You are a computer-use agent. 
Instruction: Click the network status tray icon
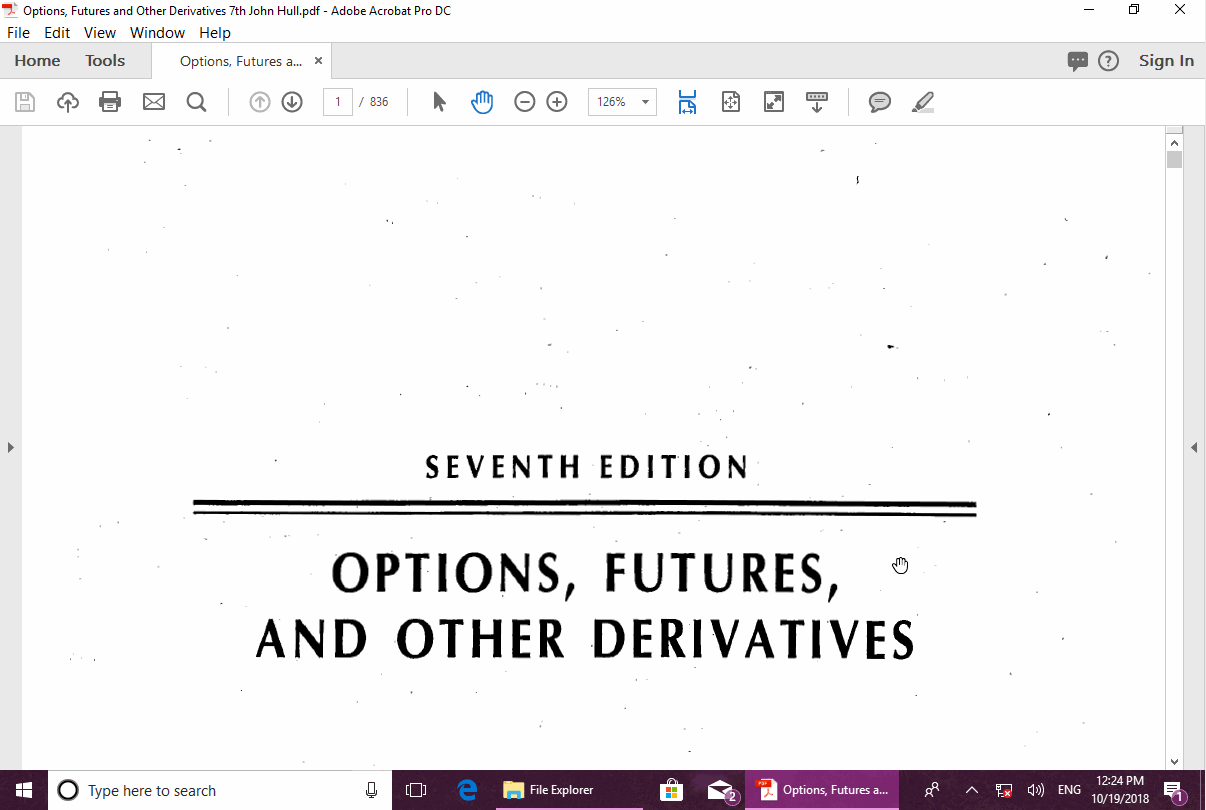(1004, 790)
